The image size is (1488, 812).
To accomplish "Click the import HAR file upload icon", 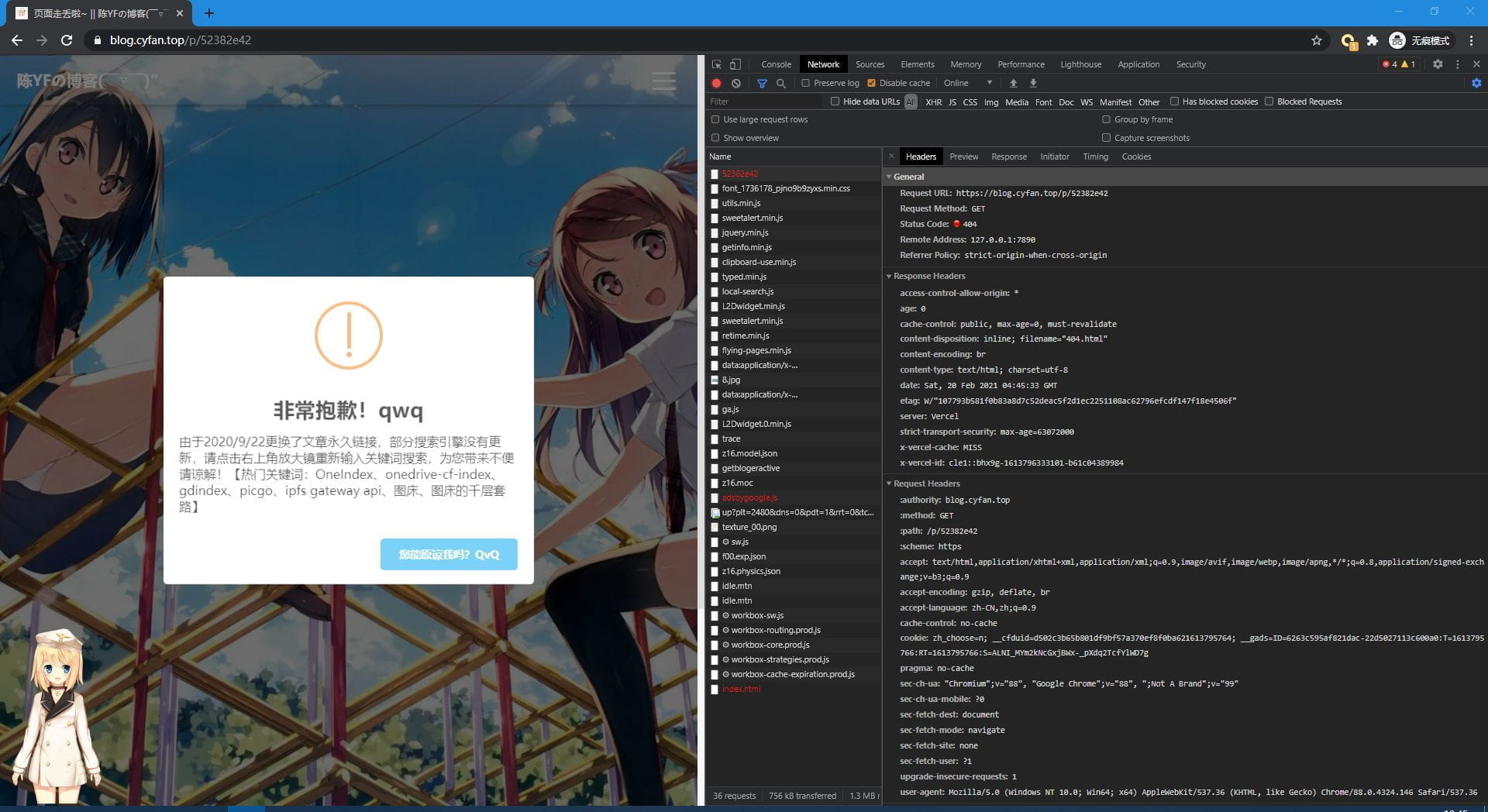I will pyautogui.click(x=1013, y=83).
